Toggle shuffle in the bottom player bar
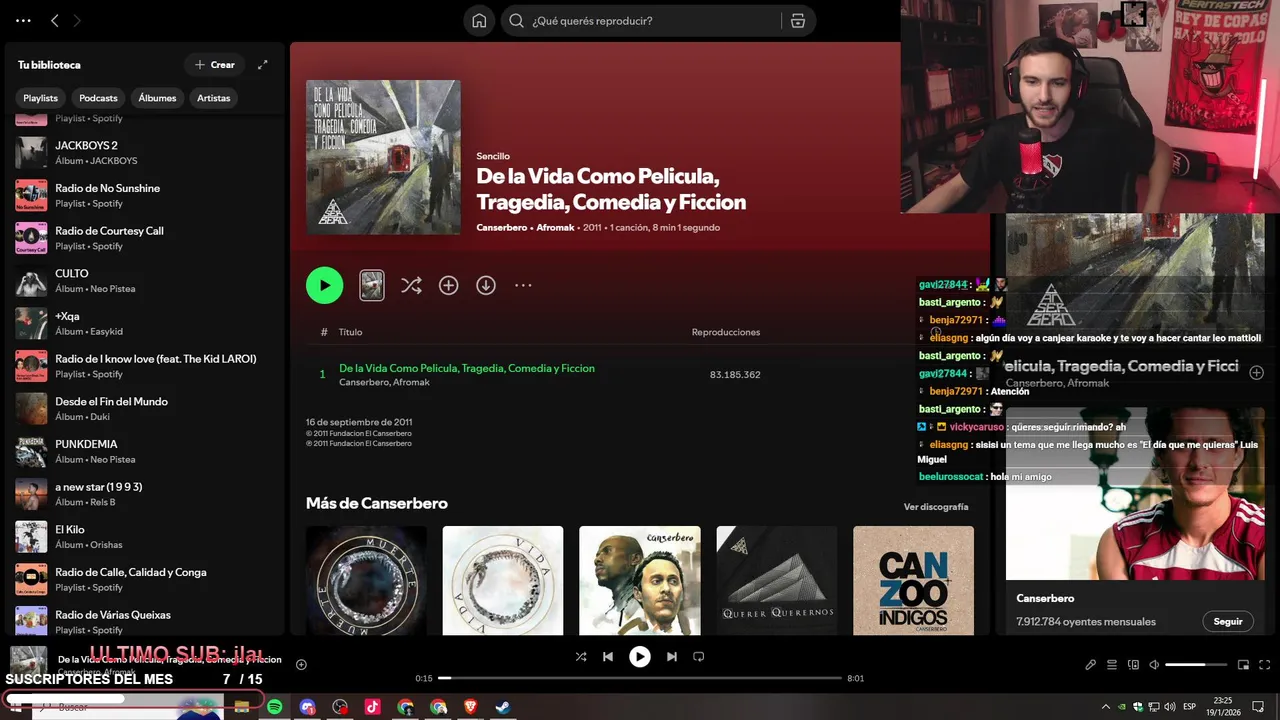This screenshot has height=720, width=1280. pos(581,657)
